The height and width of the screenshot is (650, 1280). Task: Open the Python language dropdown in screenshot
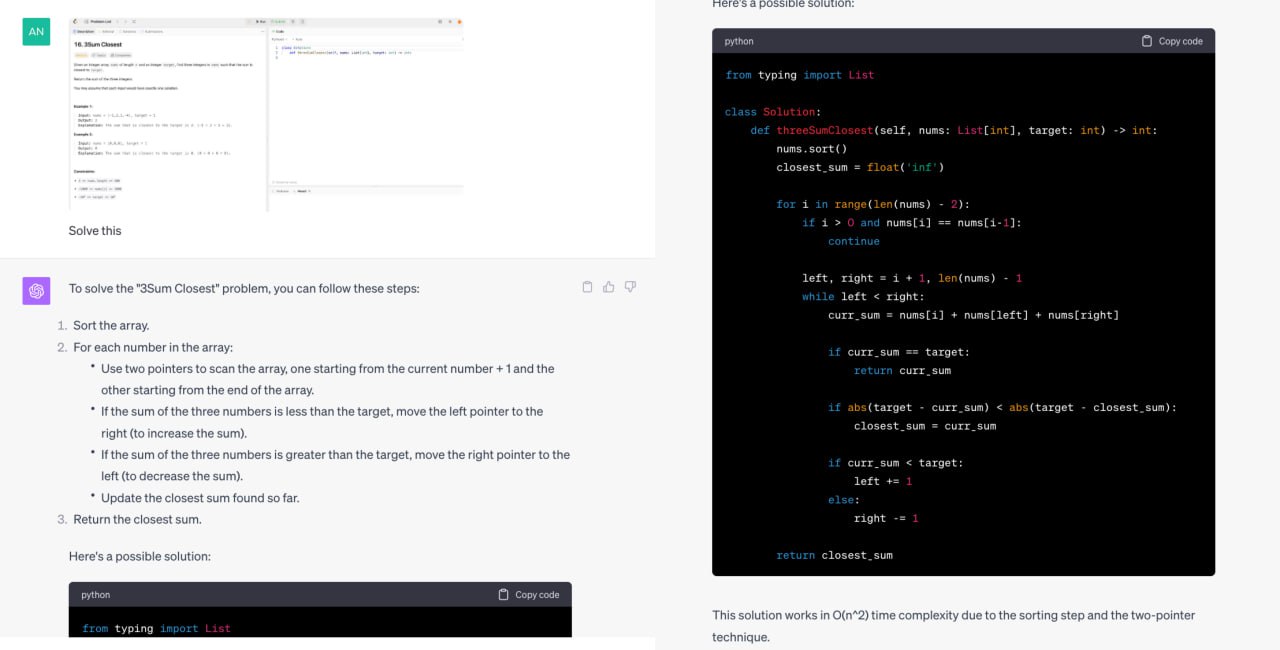click(277, 39)
